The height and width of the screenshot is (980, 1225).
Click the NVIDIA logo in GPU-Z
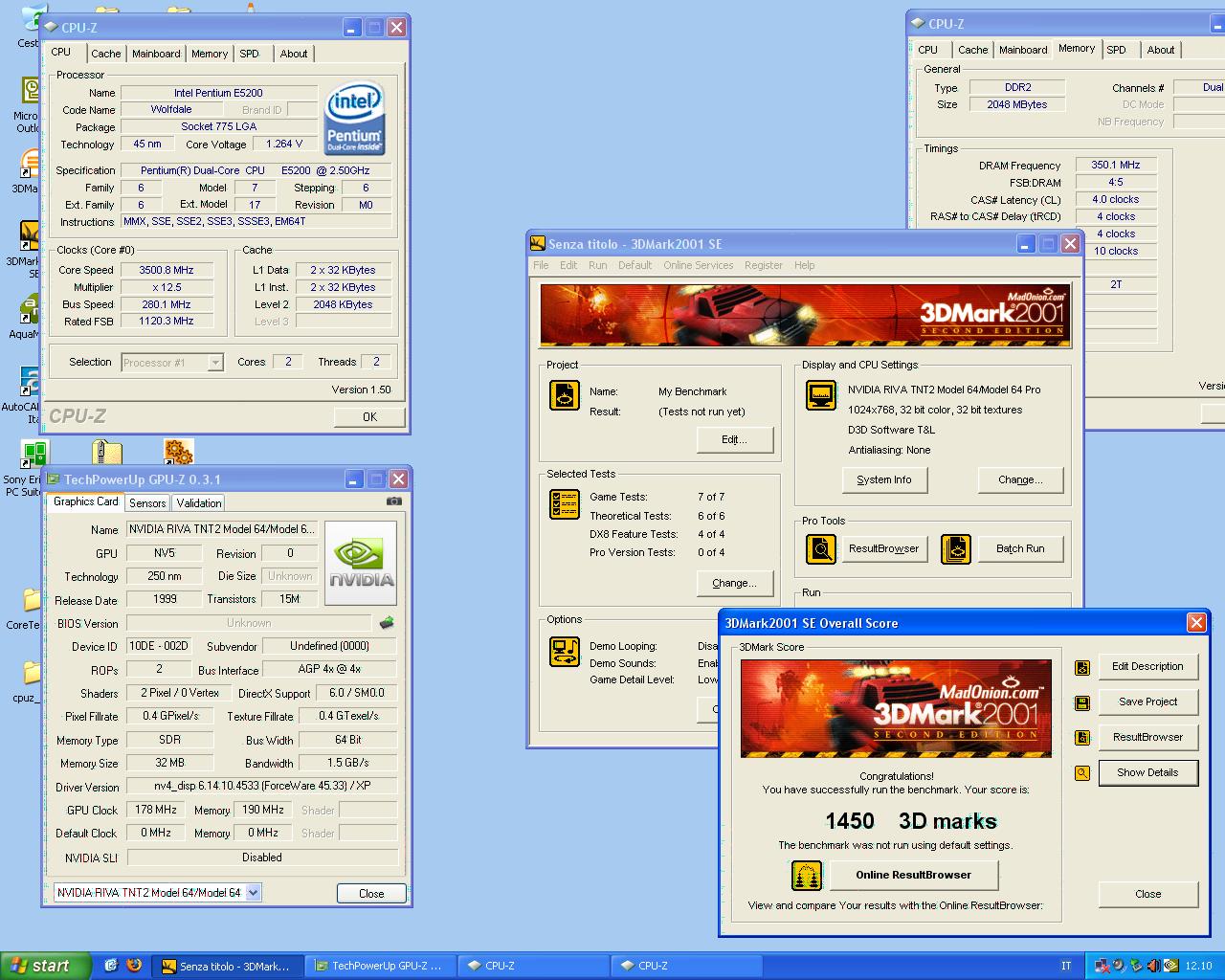(361, 564)
